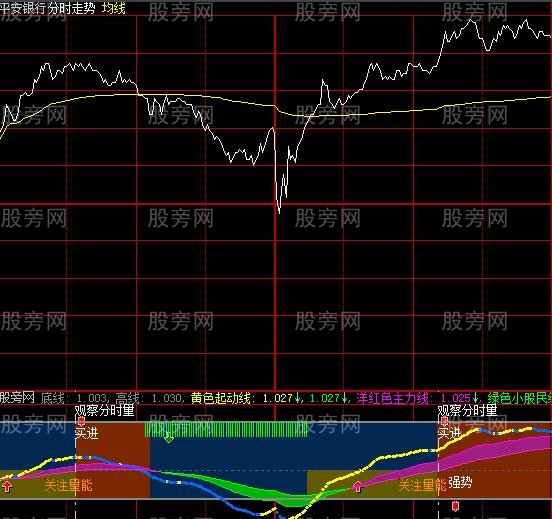Screen dimensions: 552x519
Task: Click the lowest dip of the white price line
Action: (x=280, y=211)
